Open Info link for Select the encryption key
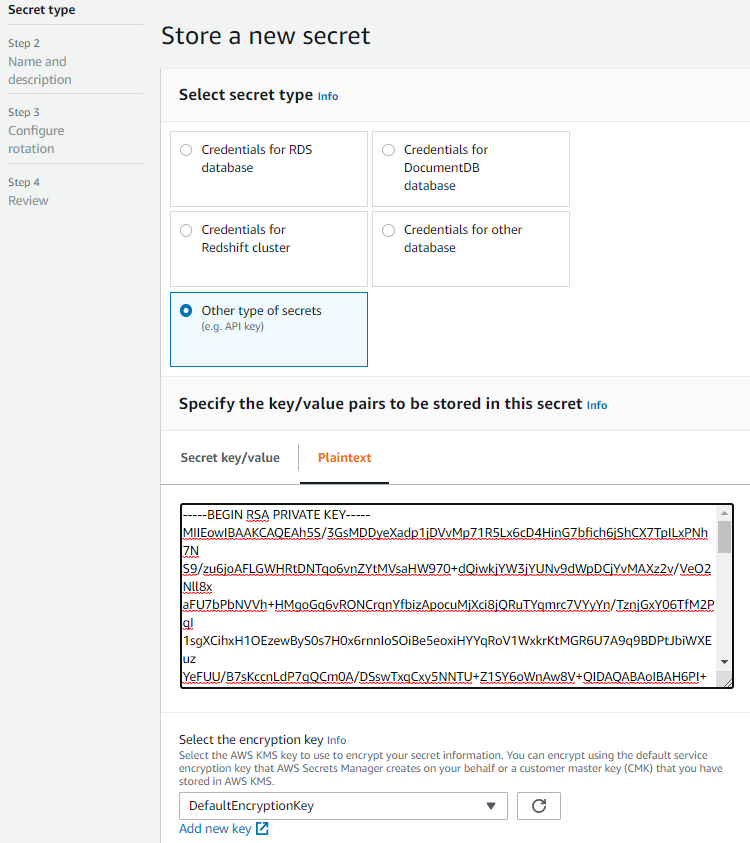The image size is (750, 843). tap(337, 740)
